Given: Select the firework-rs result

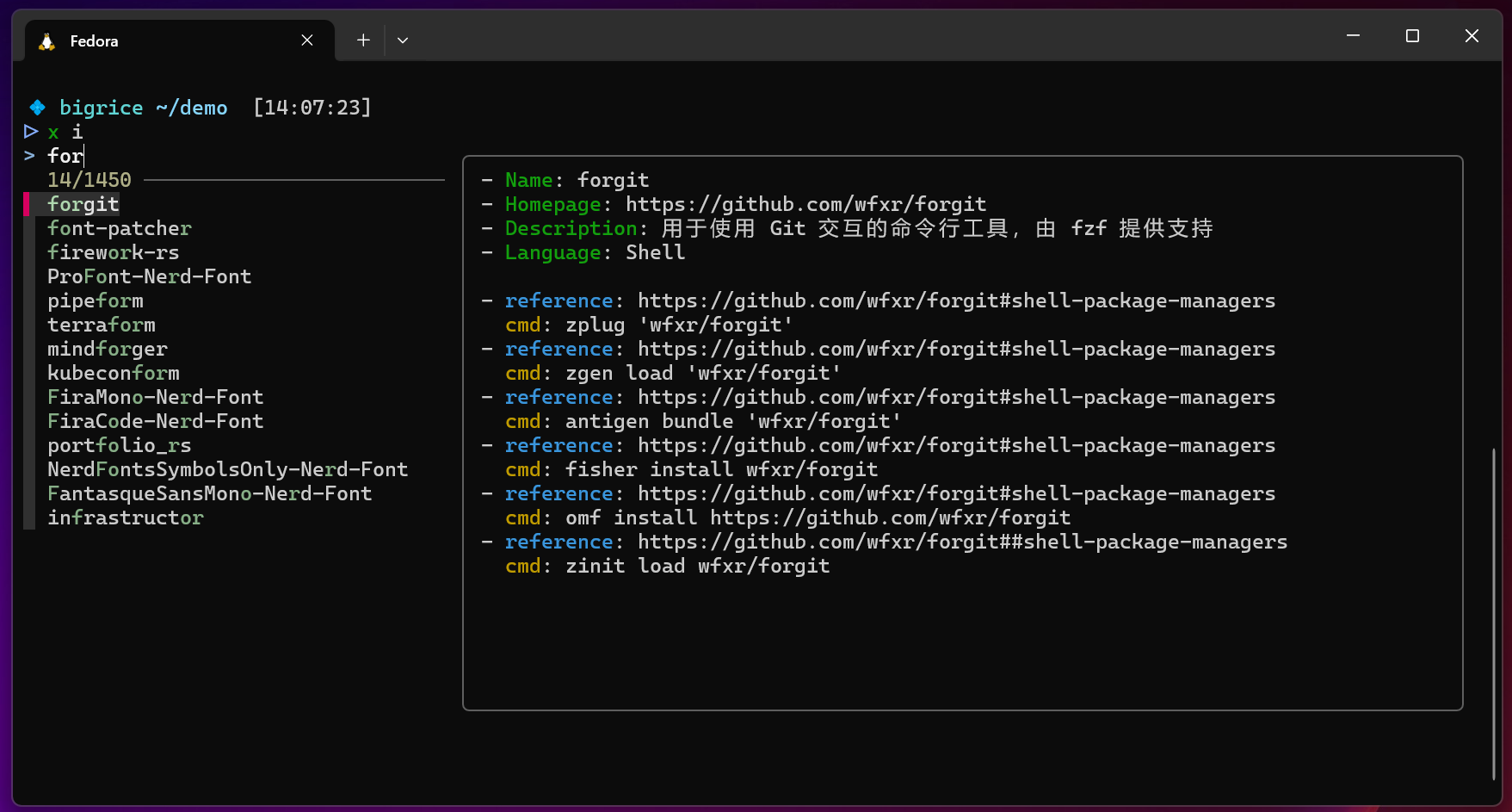Looking at the screenshot, I should pyautogui.click(x=114, y=252).
